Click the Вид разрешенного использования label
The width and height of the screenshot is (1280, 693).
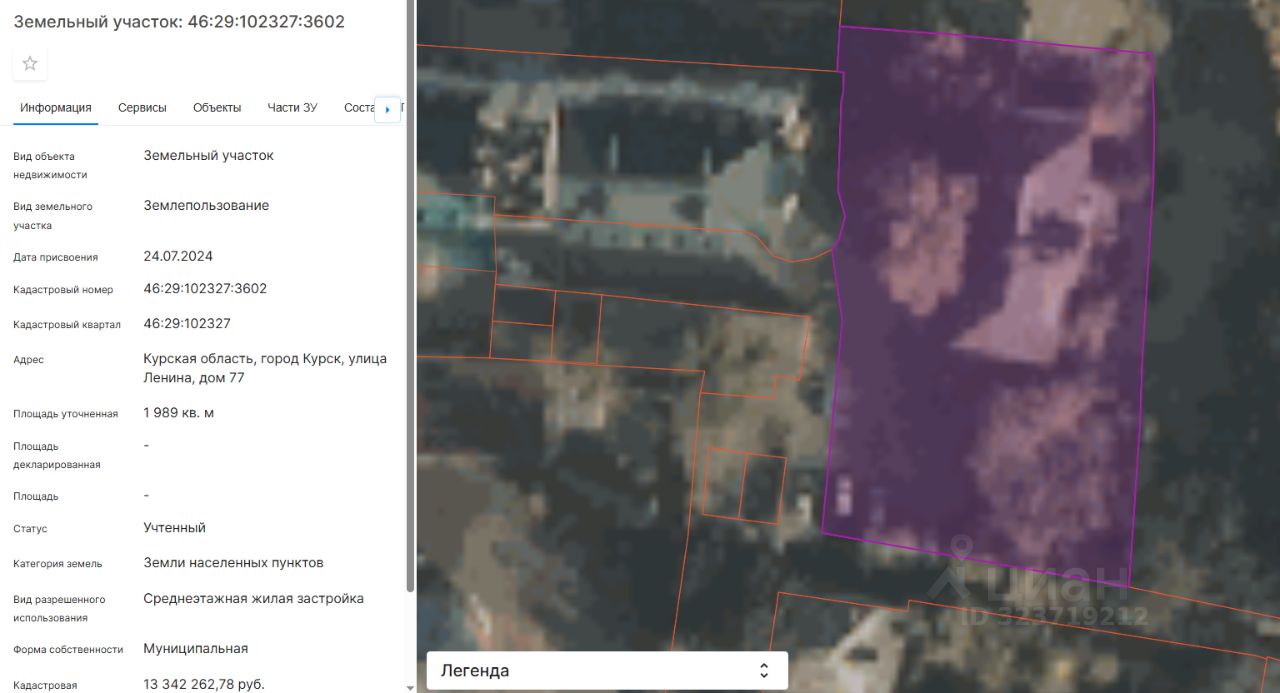tap(59, 609)
